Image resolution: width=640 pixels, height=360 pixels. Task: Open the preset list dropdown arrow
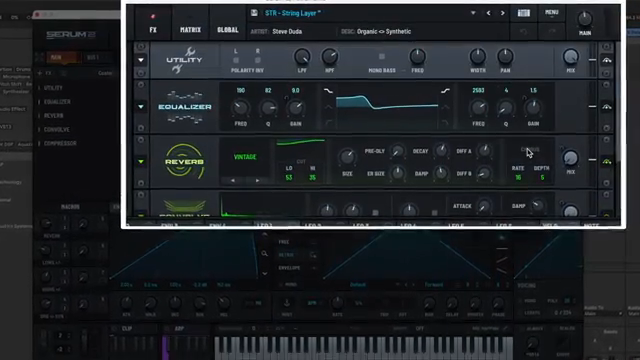click(x=473, y=13)
